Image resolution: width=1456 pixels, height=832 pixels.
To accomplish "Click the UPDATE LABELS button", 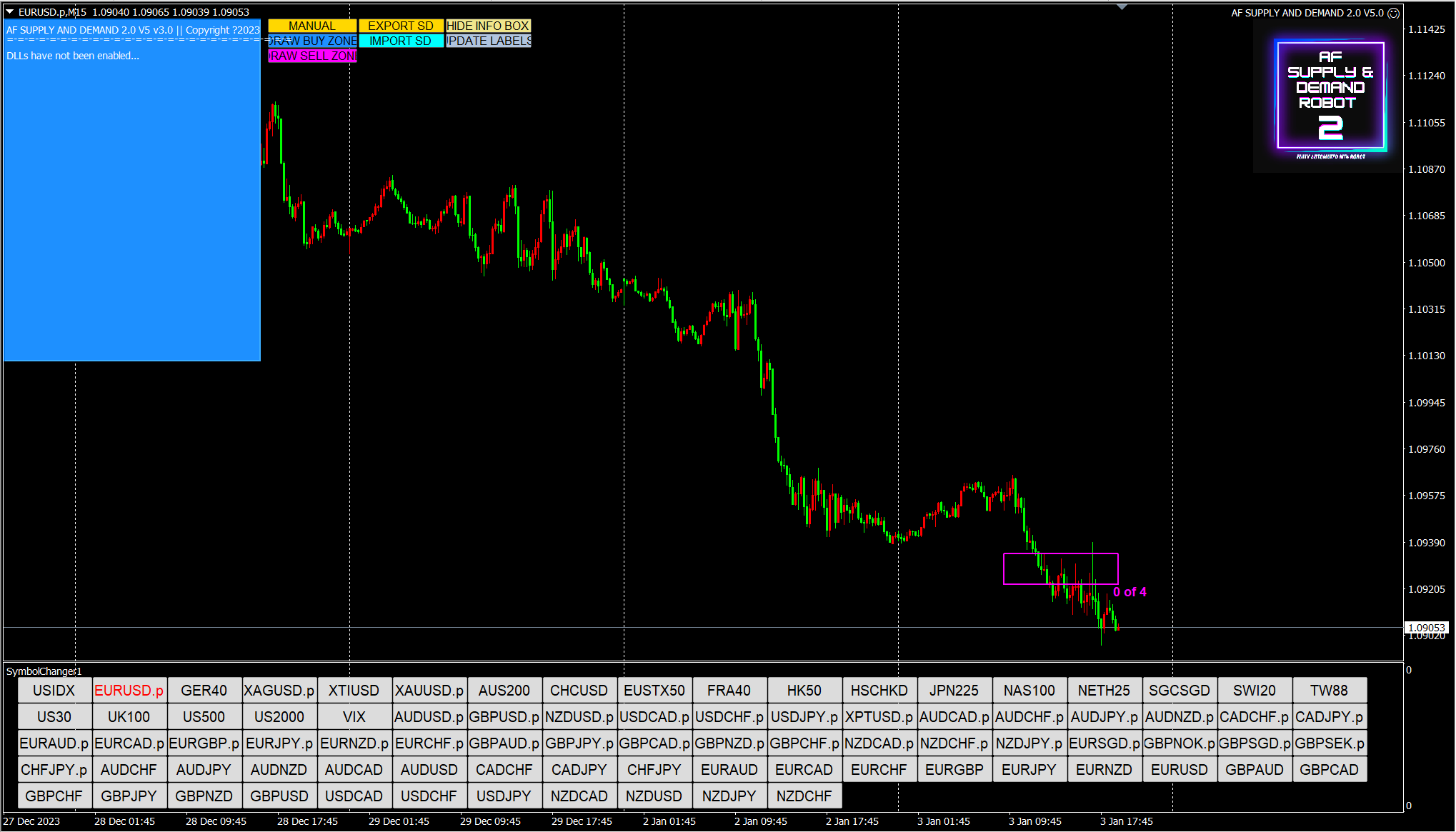I will click(488, 41).
